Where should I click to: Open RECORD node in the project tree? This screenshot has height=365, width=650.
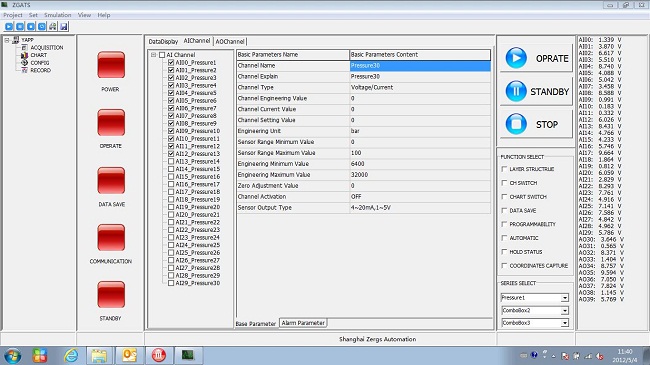(x=40, y=71)
